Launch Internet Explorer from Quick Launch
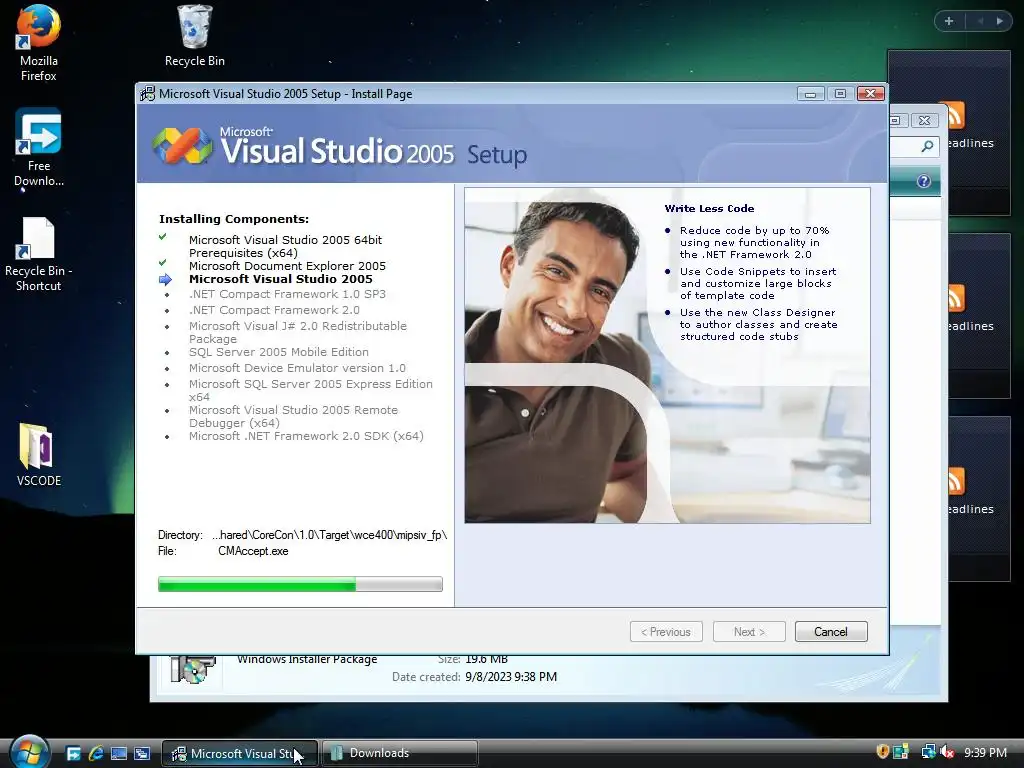Image resolution: width=1024 pixels, height=768 pixels. [96, 753]
